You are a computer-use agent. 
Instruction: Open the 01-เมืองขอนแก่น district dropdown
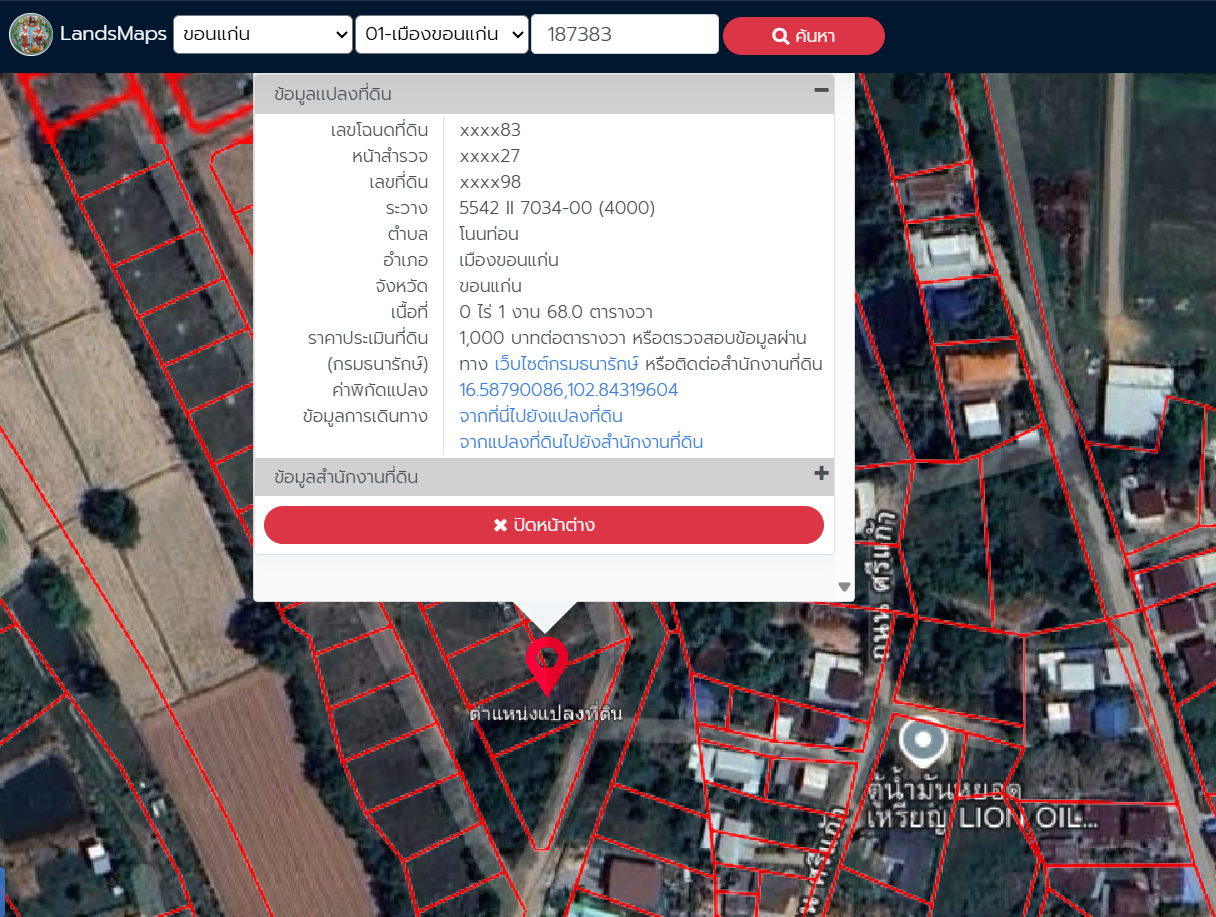click(441, 35)
